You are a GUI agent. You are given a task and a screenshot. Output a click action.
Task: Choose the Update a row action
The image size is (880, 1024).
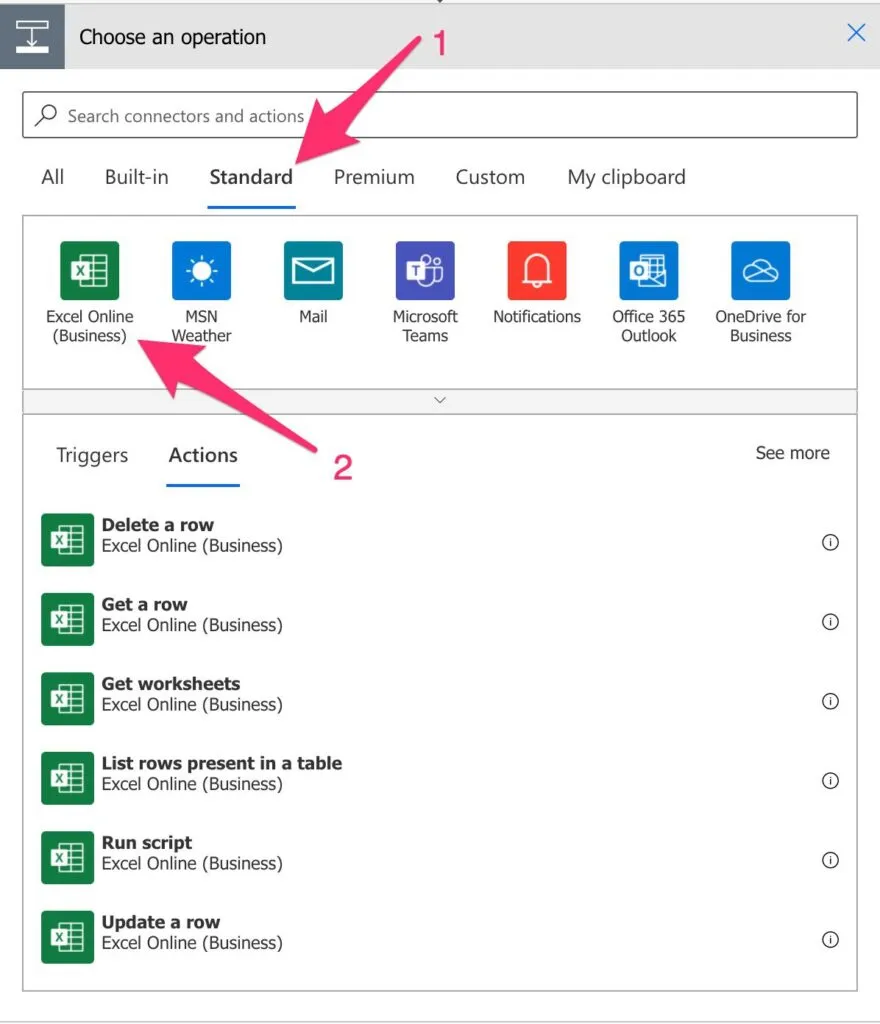point(161,932)
